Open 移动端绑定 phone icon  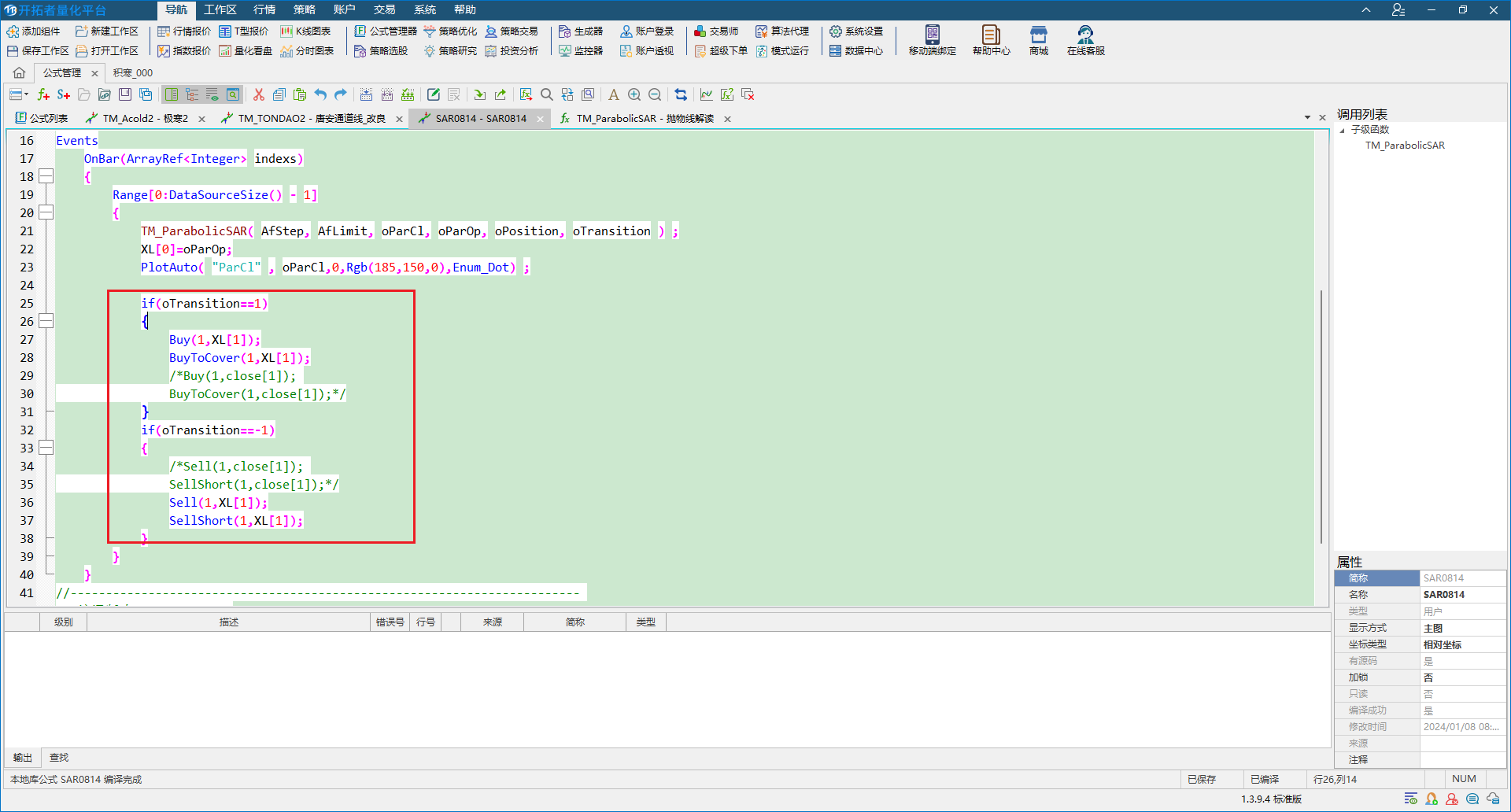tap(933, 40)
